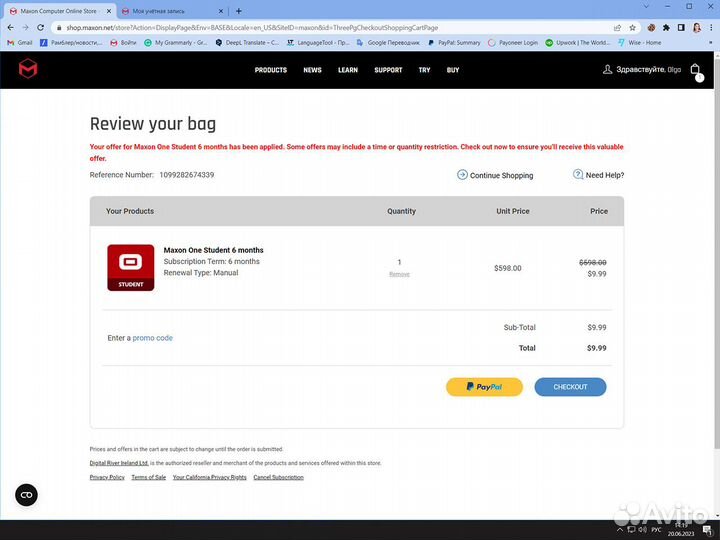Viewport: 720px width, 540px height.
Task: Open the Cancel Subscription link
Action: pyautogui.click(x=278, y=478)
